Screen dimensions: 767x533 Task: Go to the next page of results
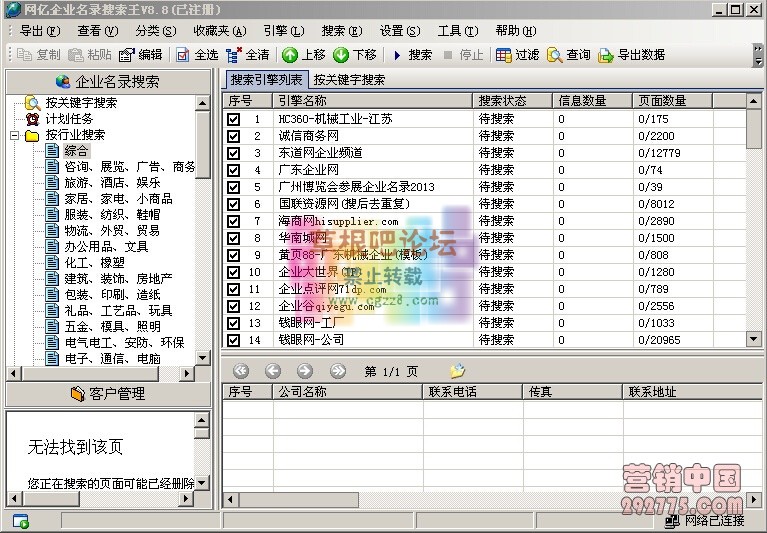click(305, 371)
